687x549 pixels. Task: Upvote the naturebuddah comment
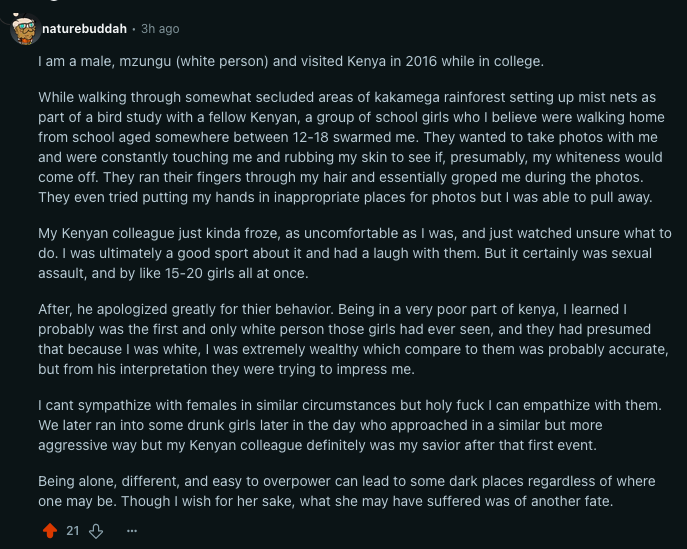(x=50, y=531)
